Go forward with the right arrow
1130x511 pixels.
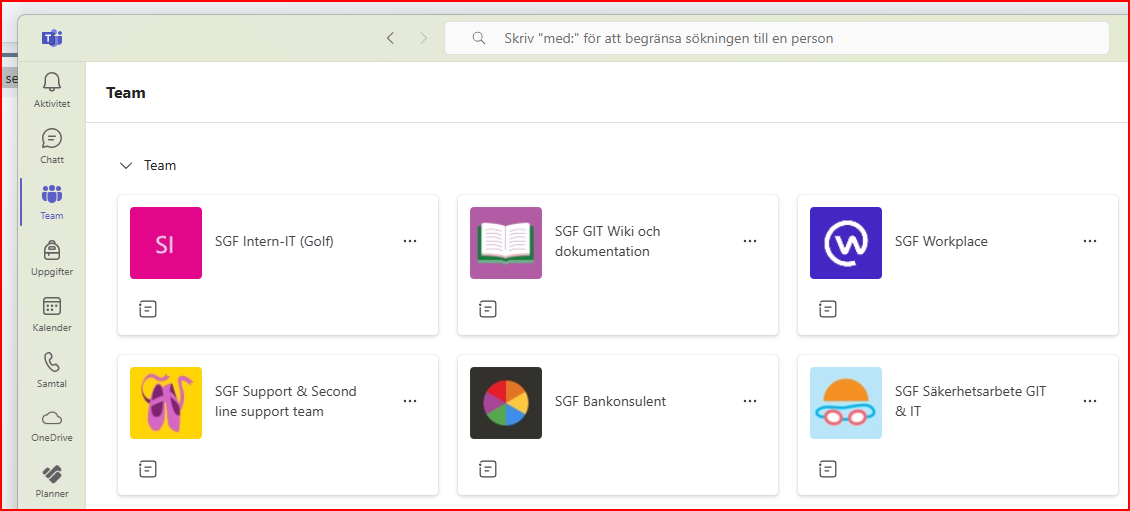tap(424, 38)
